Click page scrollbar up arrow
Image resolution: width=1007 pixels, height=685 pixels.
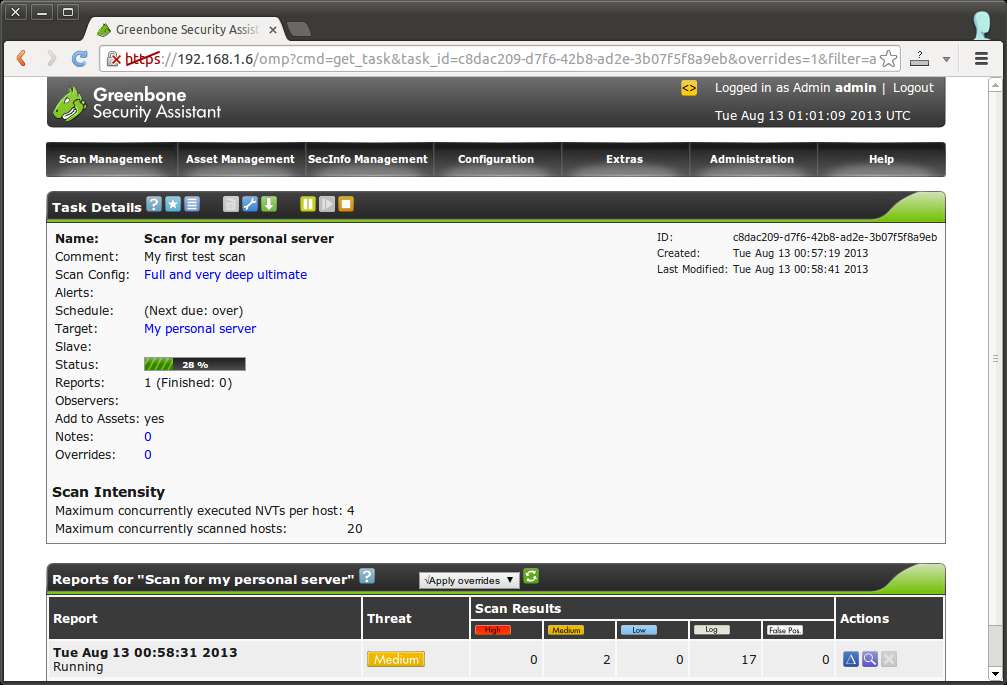pyautogui.click(x=995, y=84)
